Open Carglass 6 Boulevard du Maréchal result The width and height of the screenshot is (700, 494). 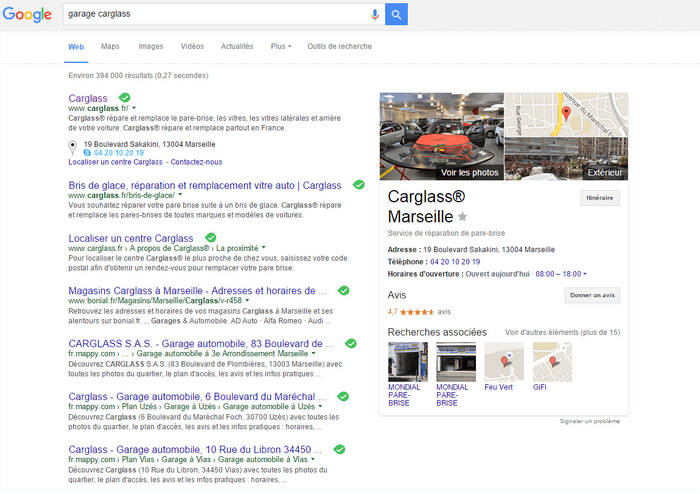tap(197, 397)
